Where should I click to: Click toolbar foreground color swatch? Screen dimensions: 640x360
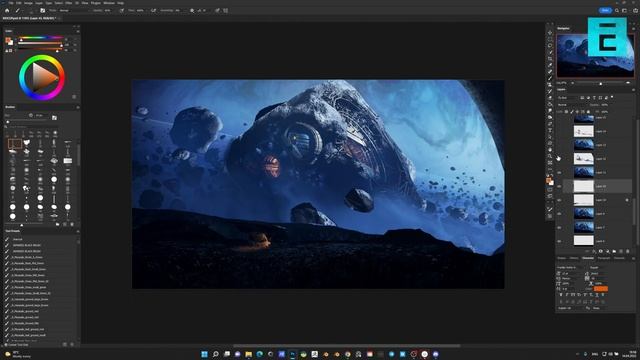click(x=549, y=179)
